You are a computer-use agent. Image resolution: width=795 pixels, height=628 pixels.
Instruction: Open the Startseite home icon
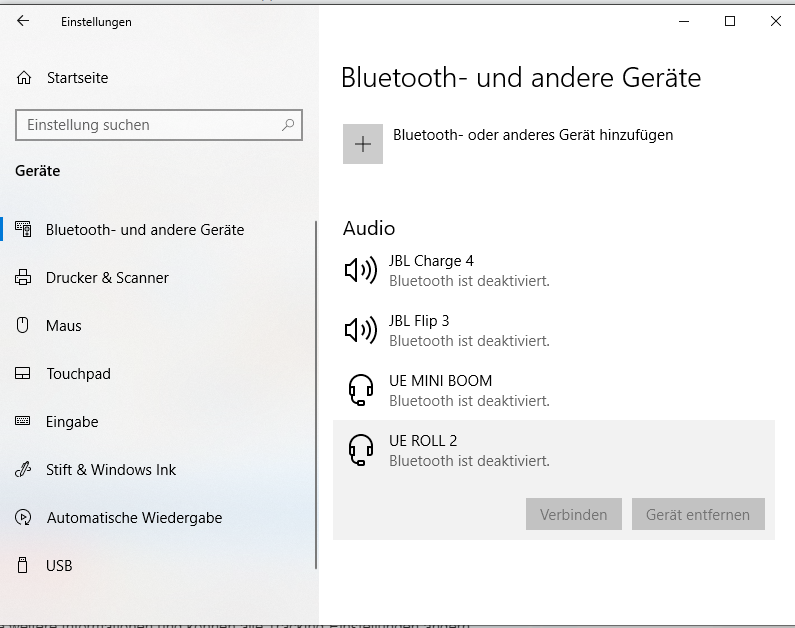click(24, 78)
